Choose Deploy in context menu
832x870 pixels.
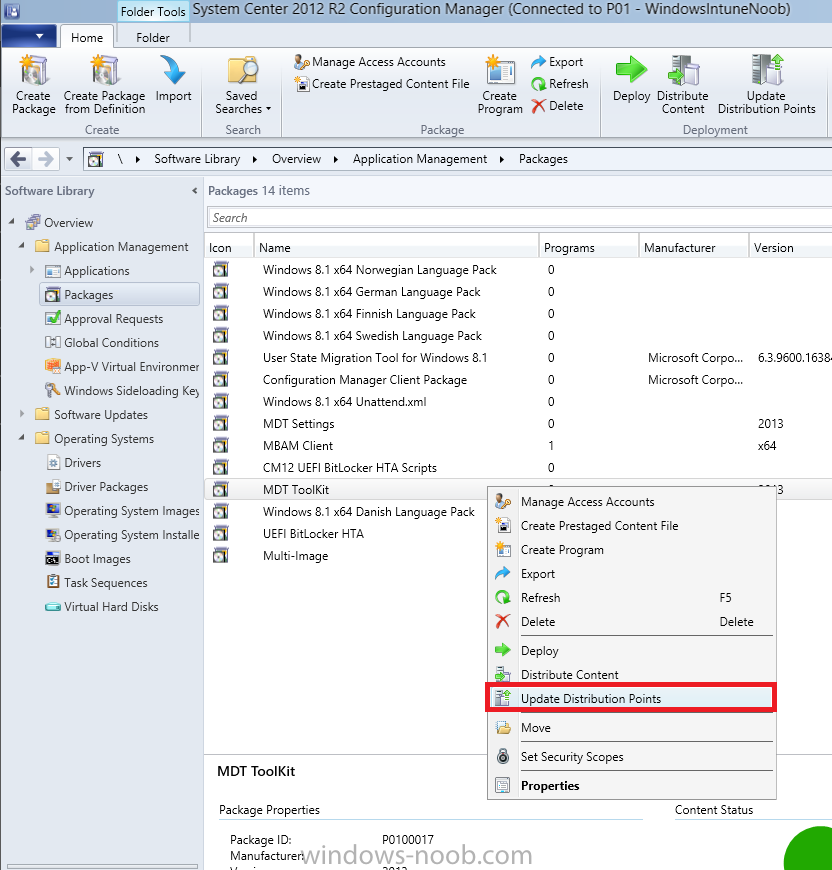pos(631,650)
